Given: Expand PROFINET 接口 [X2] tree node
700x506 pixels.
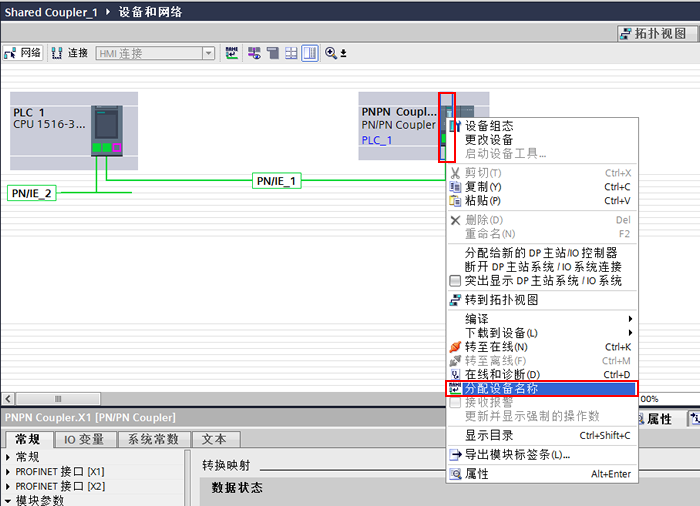Looking at the screenshot, I should coord(8,486).
